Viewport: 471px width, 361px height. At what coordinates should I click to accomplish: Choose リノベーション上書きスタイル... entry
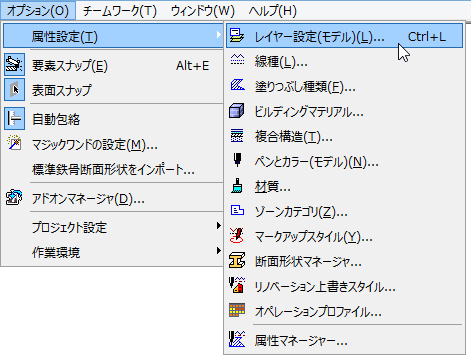click(345, 286)
